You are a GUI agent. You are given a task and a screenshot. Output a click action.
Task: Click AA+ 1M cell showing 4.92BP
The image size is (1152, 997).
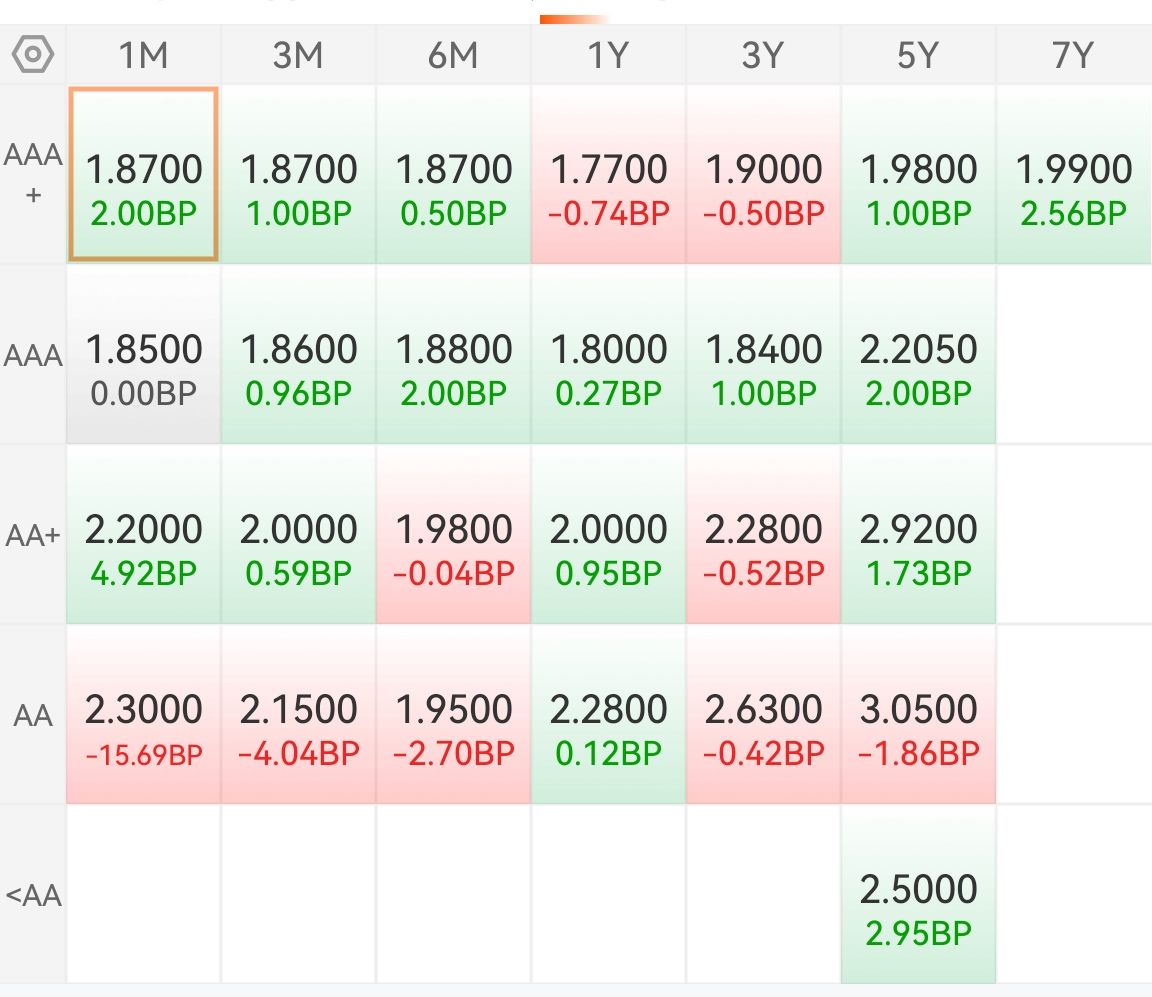click(x=143, y=535)
